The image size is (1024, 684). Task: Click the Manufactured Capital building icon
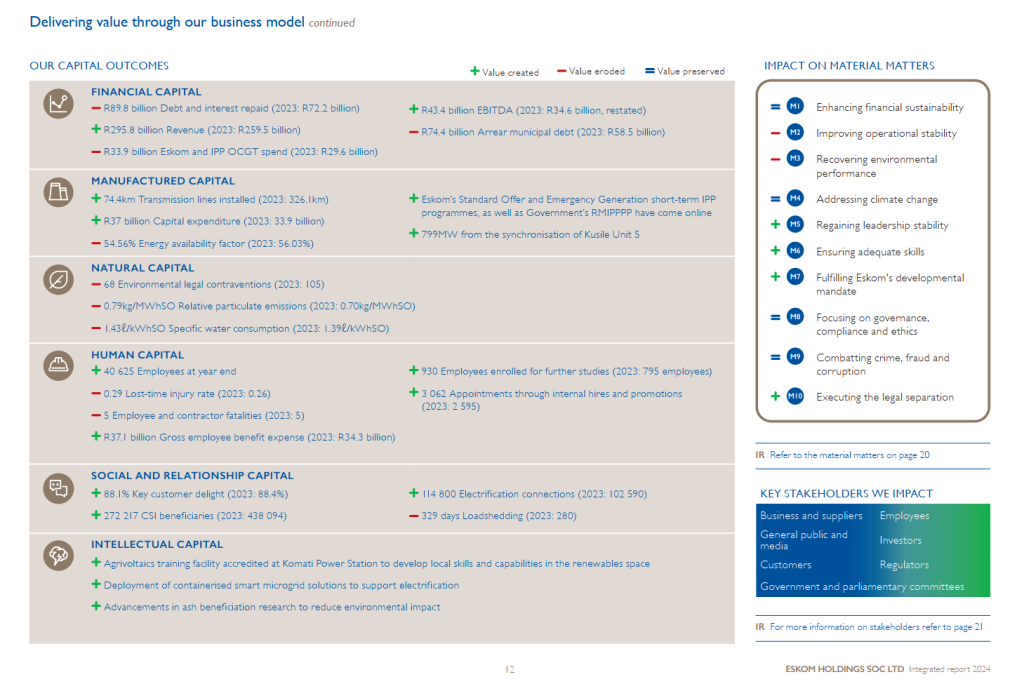coord(58,192)
